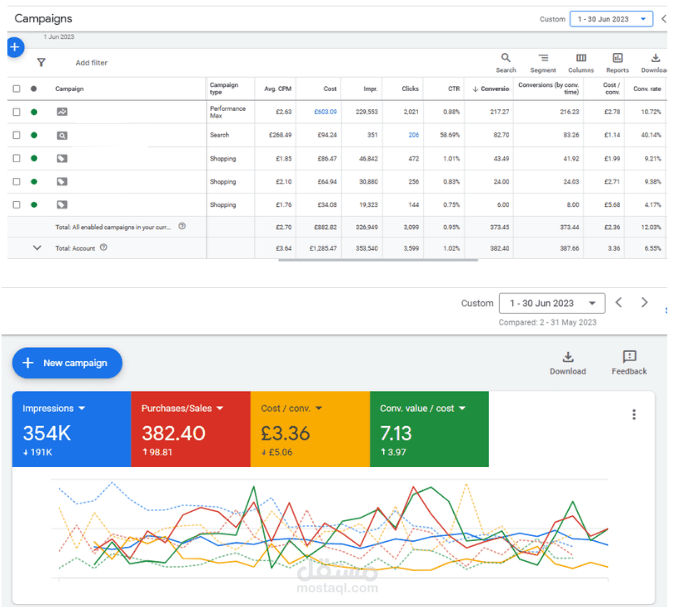Click help icon next to Total Account

103,248
